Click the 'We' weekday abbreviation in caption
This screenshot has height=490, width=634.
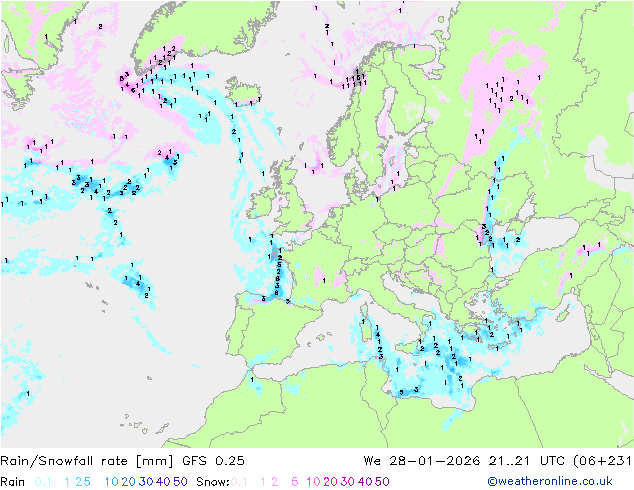(372, 461)
